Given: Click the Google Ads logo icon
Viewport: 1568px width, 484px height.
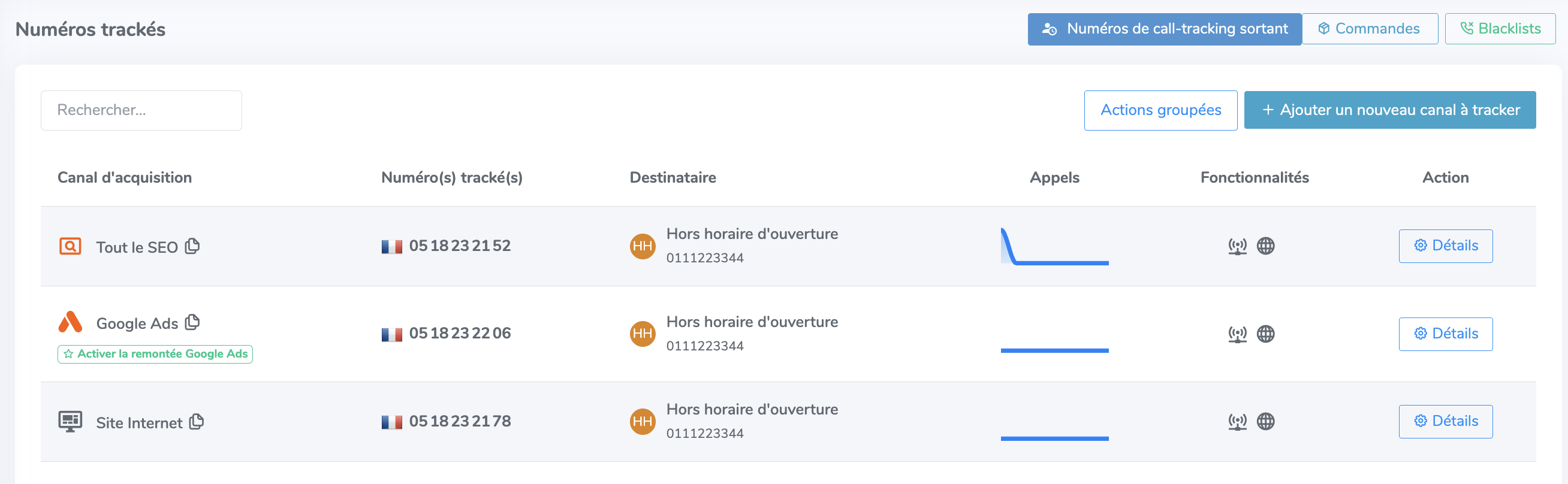Looking at the screenshot, I should [x=71, y=322].
